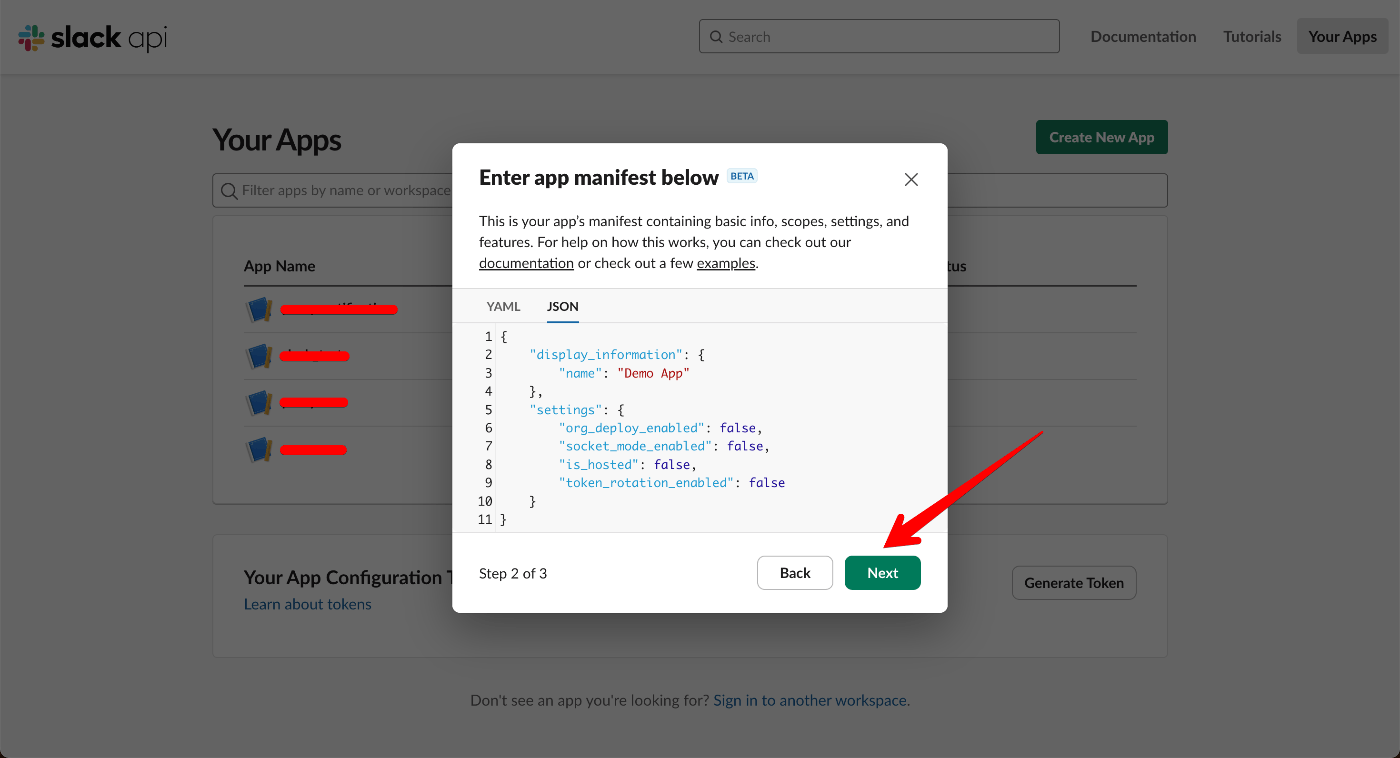This screenshot has width=1400, height=758.
Task: Click the Generate Token button
Action: [x=1074, y=583]
